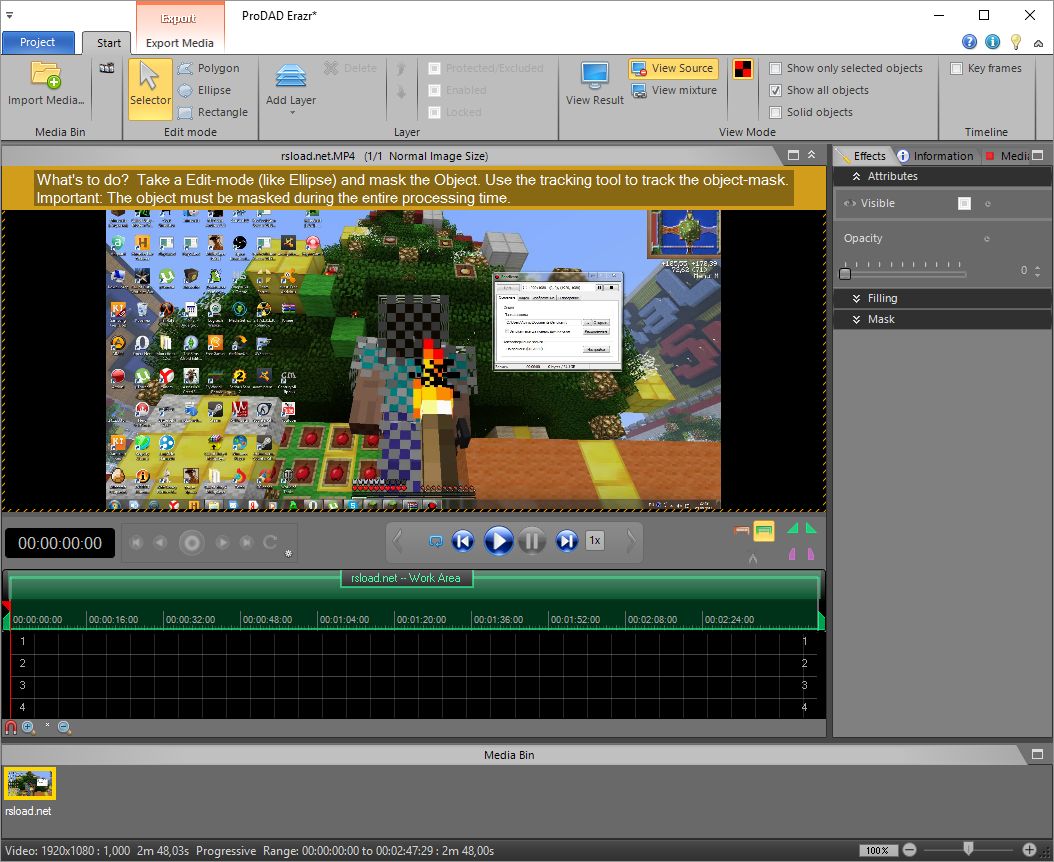Click the red-black checkerboard view icon

[743, 69]
